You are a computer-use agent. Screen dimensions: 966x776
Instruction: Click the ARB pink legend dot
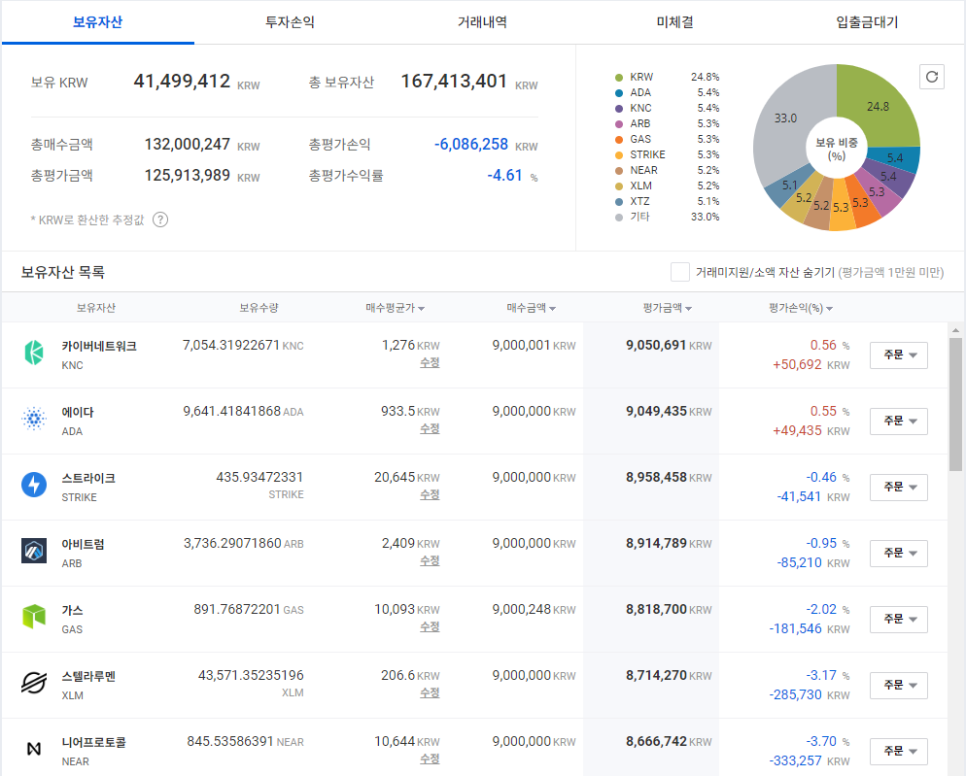(619, 124)
